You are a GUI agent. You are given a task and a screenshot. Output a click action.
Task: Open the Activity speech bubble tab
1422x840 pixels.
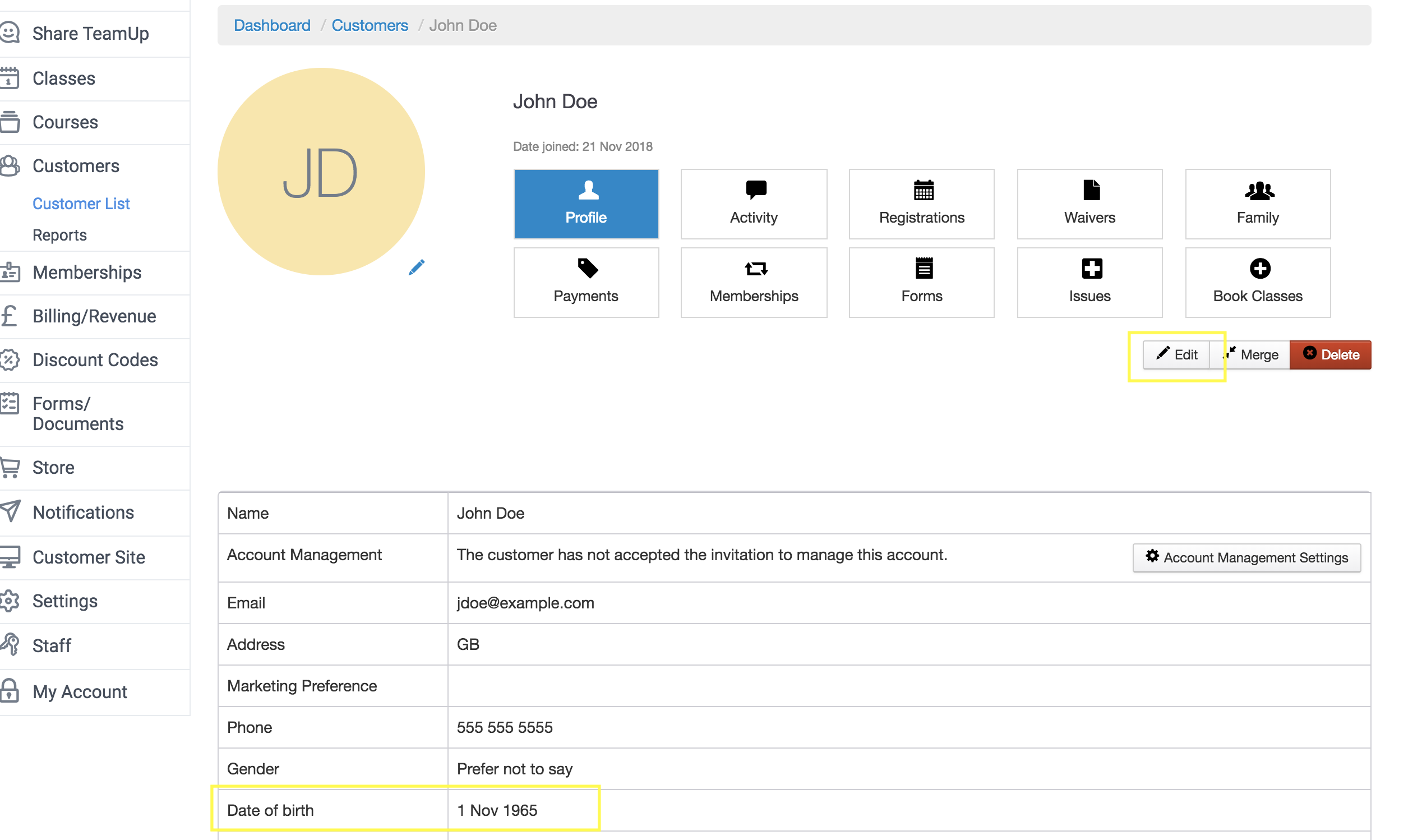[754, 204]
